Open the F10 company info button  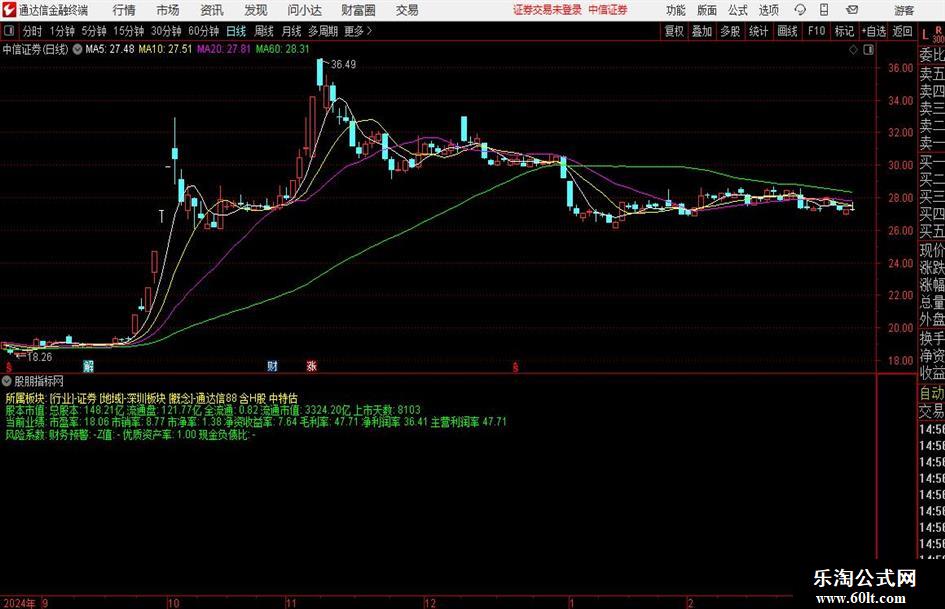(816, 31)
